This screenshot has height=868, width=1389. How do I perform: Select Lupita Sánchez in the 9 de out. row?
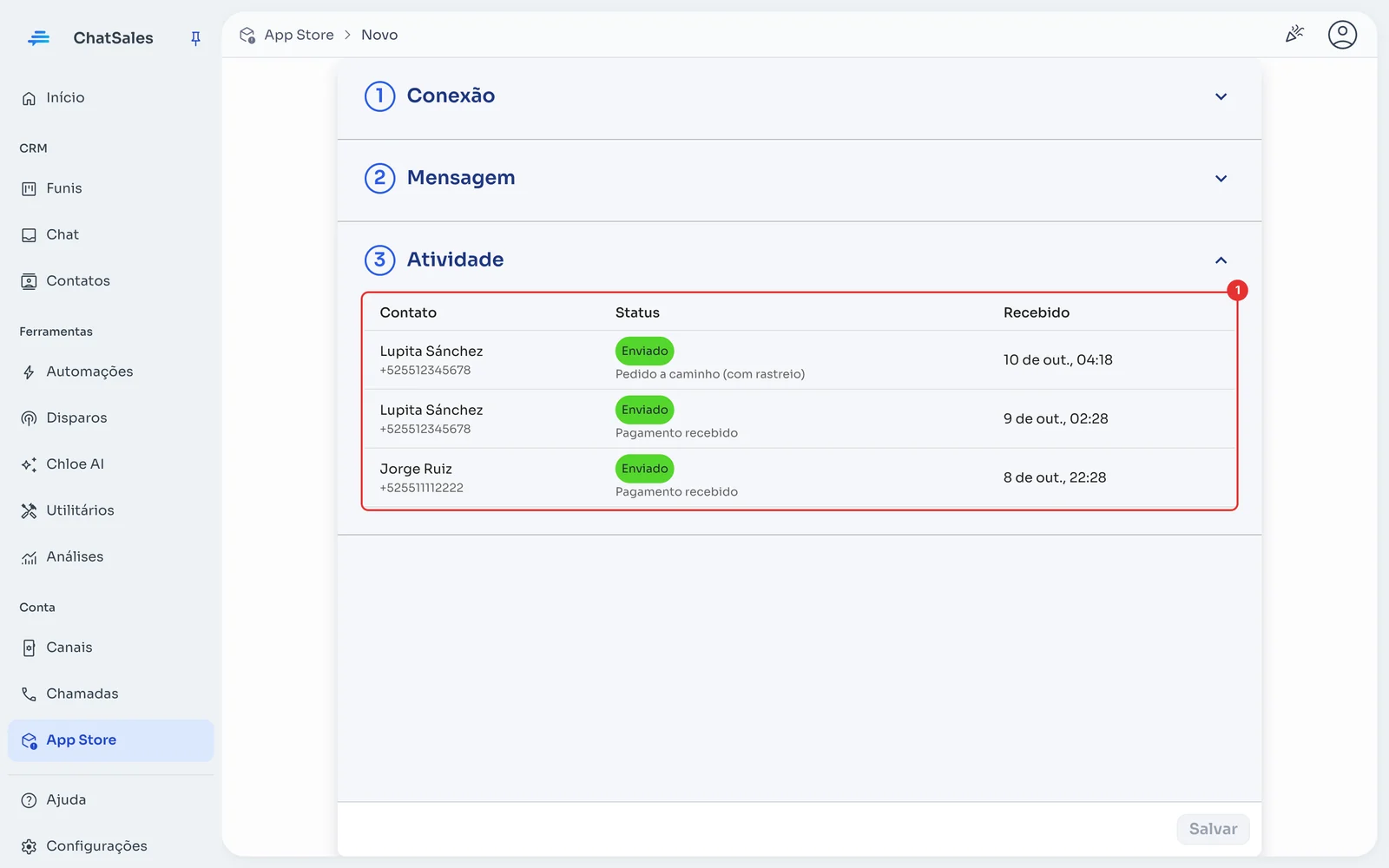tap(431, 410)
